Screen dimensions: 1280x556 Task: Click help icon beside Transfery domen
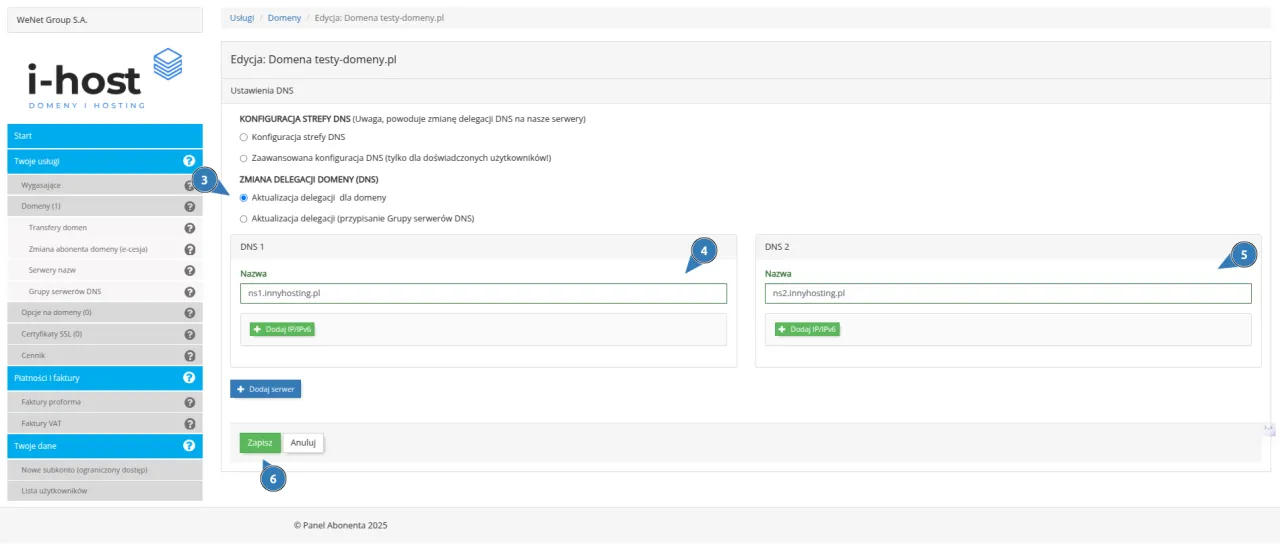coord(190,228)
